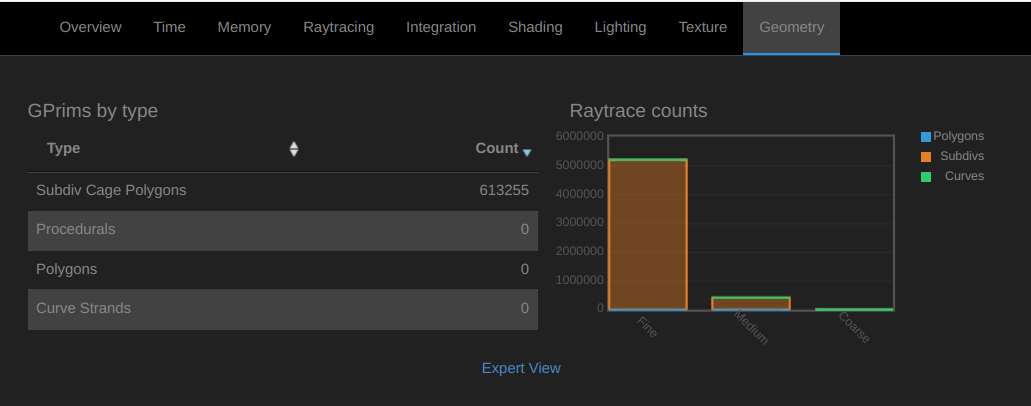The height and width of the screenshot is (406, 1031).
Task: Click the count value 613255
Action: tap(504, 191)
